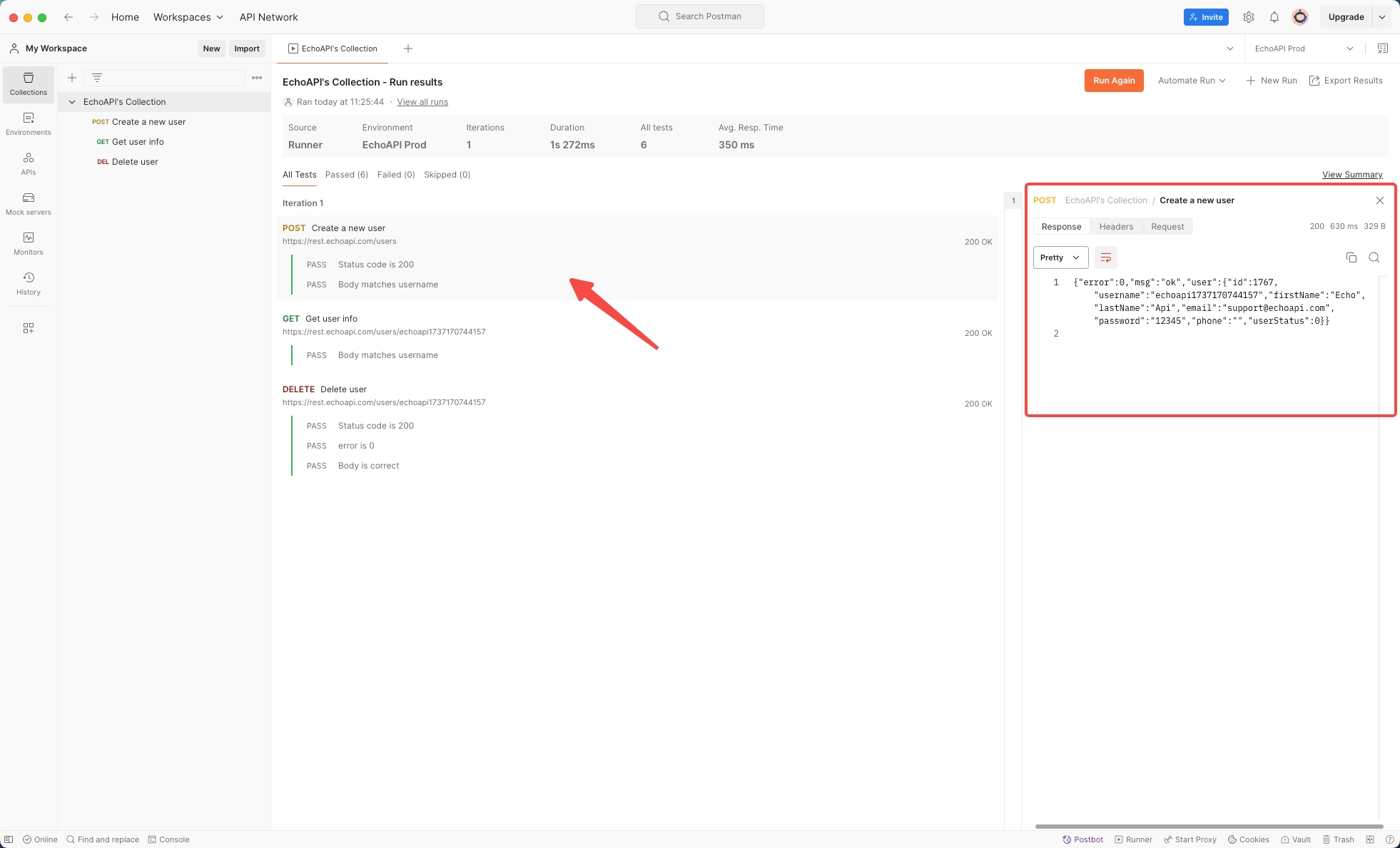Click the plus icon to create new collection
The width and height of the screenshot is (1400, 848).
click(x=72, y=78)
